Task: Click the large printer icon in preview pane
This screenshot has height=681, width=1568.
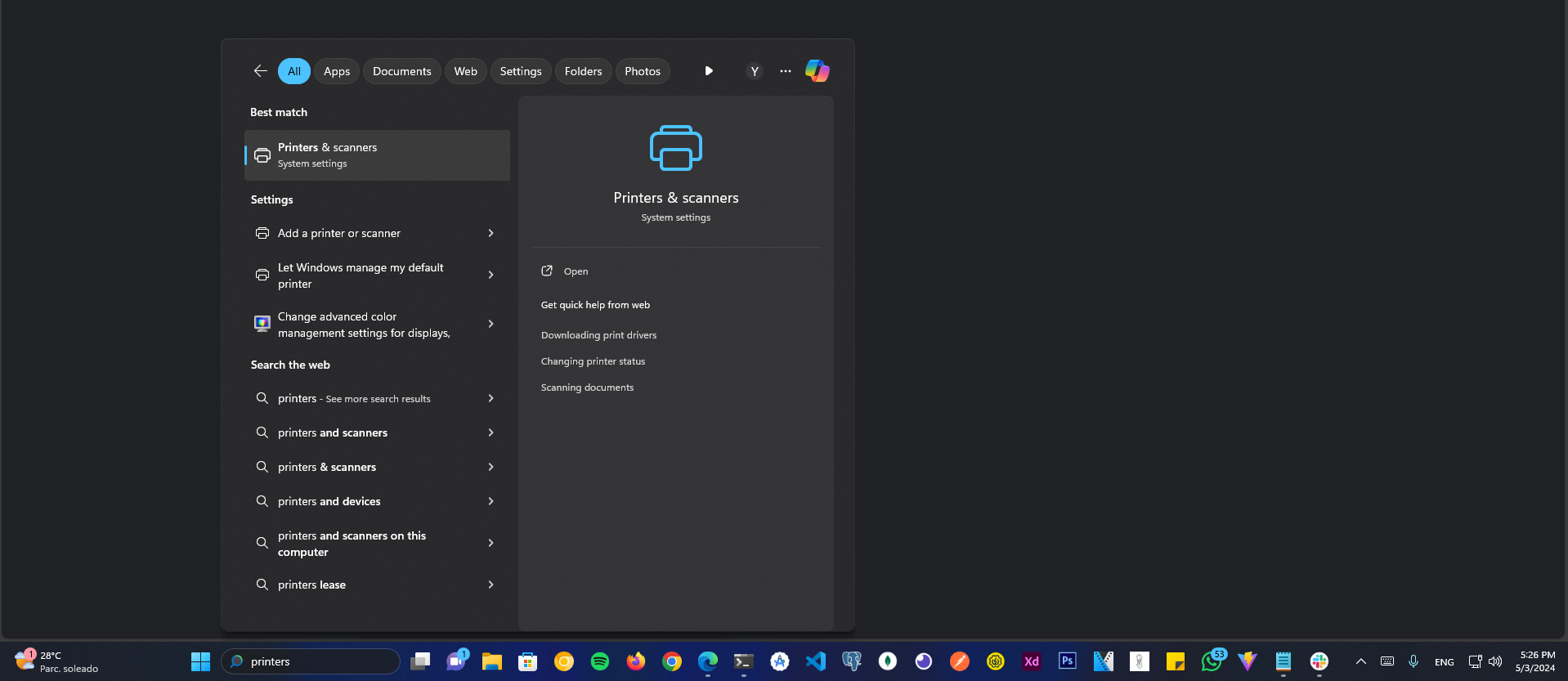Action: [675, 148]
